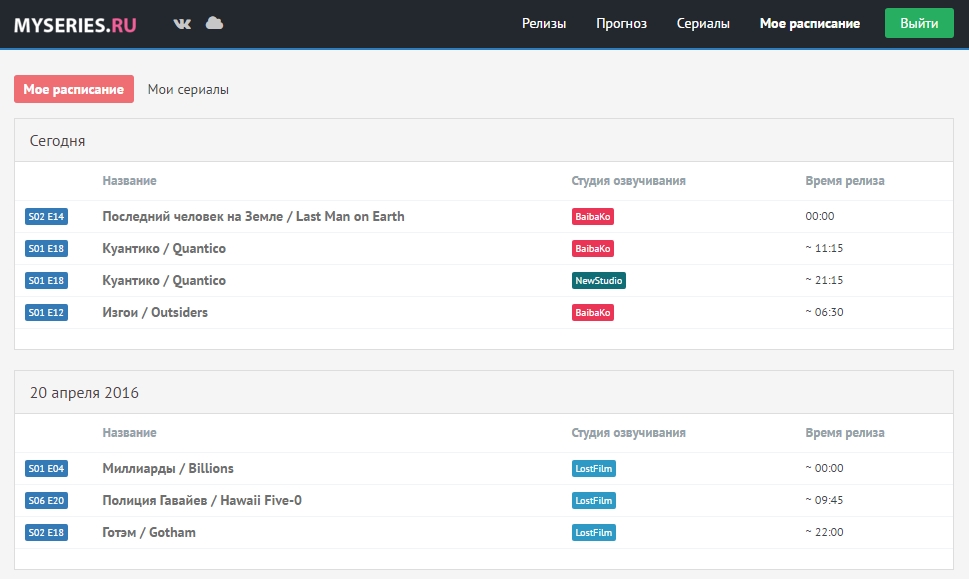Open Last Man on Earth series link
969x579 pixels.
(x=253, y=216)
